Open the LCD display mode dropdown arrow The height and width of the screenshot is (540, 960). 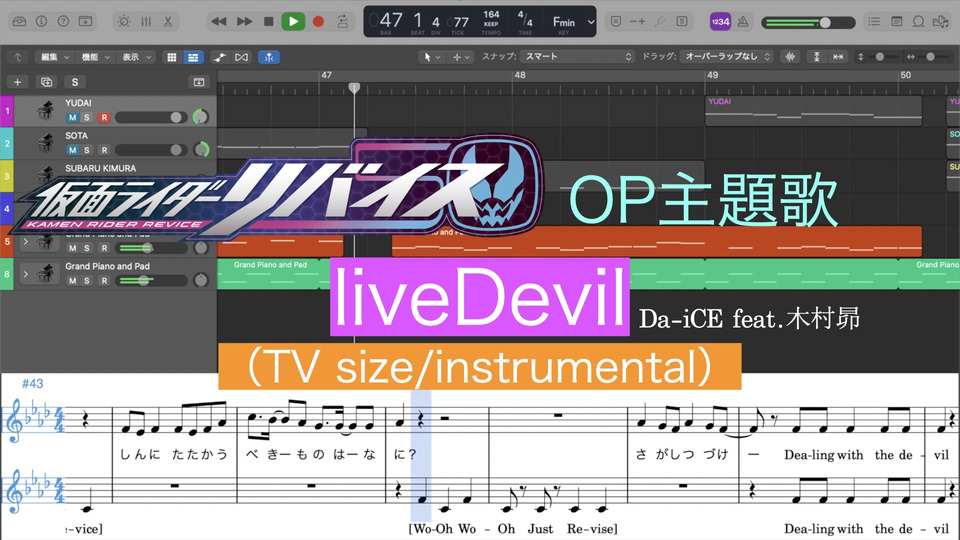coord(591,22)
